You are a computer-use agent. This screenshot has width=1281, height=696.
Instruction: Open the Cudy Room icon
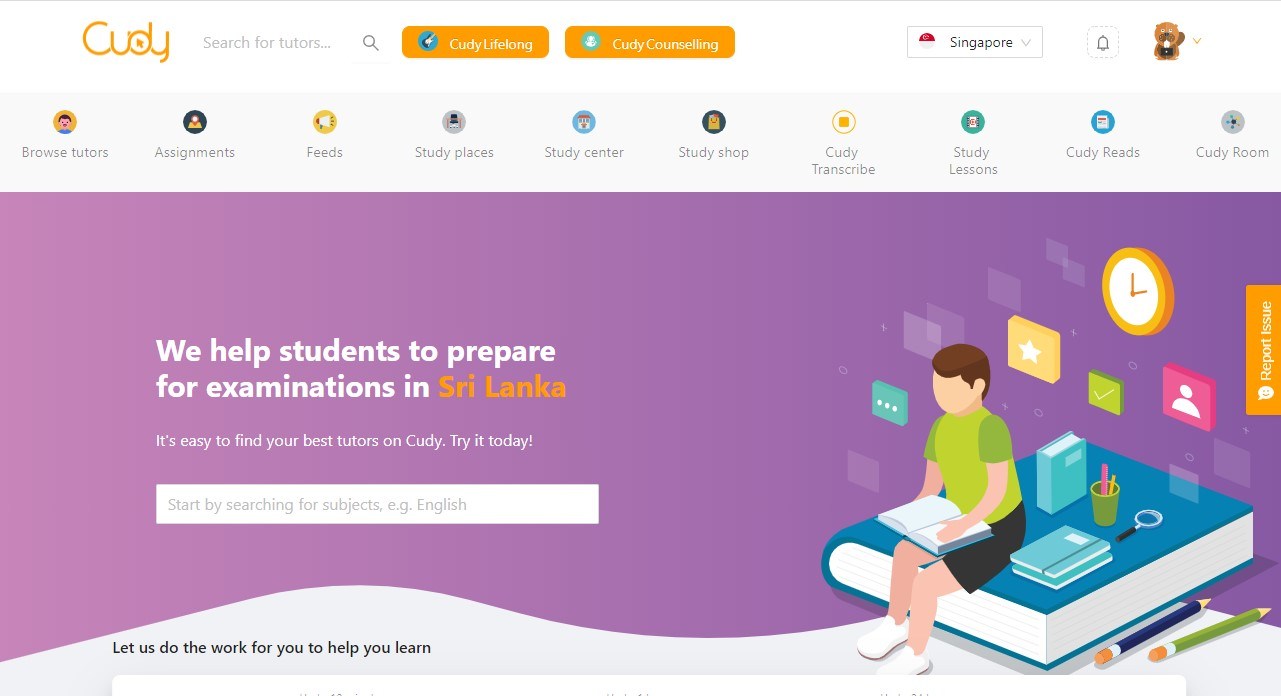pos(1233,122)
